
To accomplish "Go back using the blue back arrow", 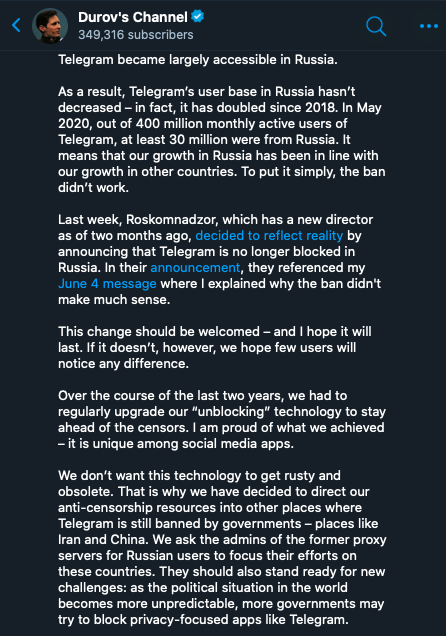I will coord(16,25).
